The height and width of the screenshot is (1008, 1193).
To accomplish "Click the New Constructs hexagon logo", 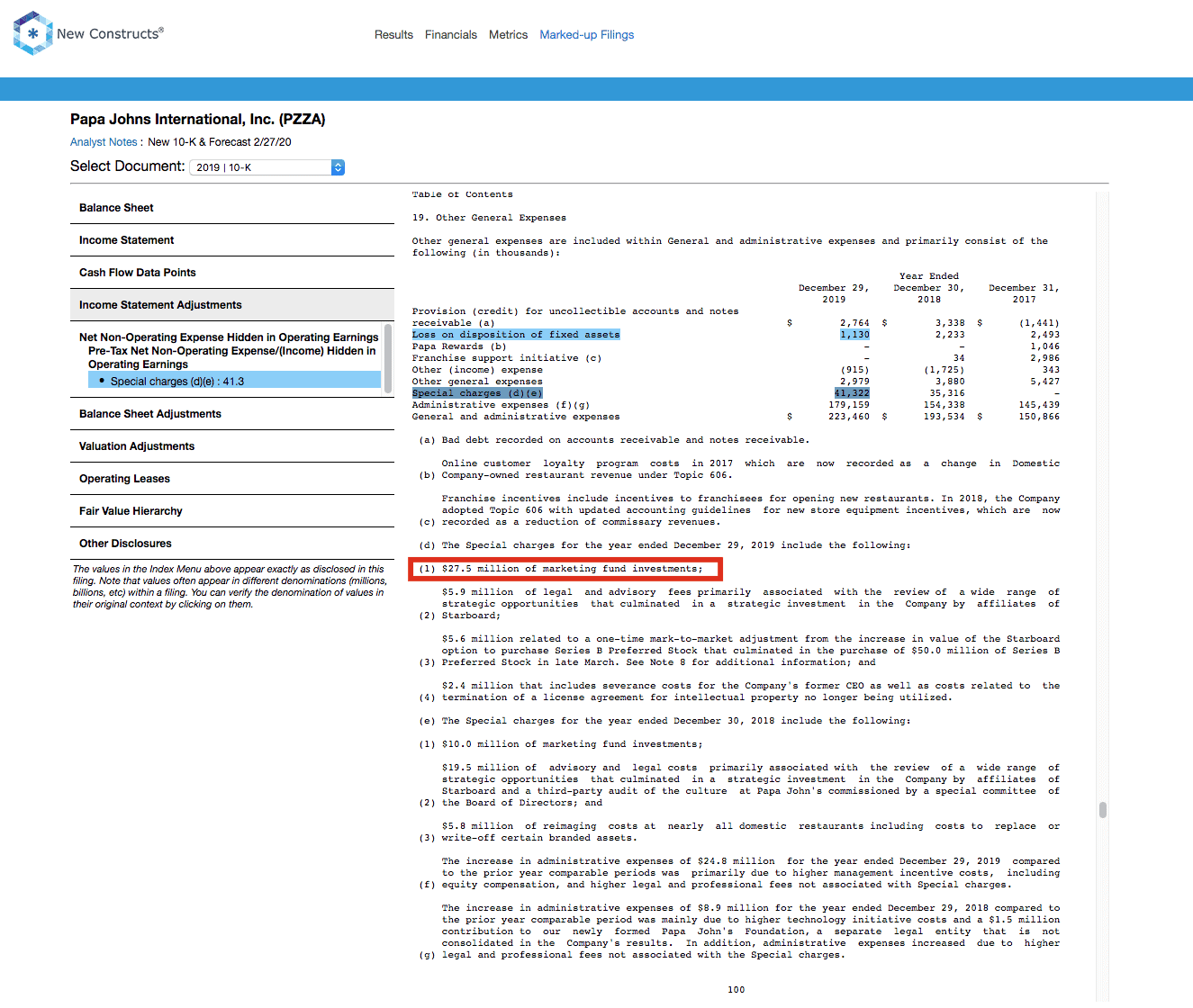I will click(33, 33).
